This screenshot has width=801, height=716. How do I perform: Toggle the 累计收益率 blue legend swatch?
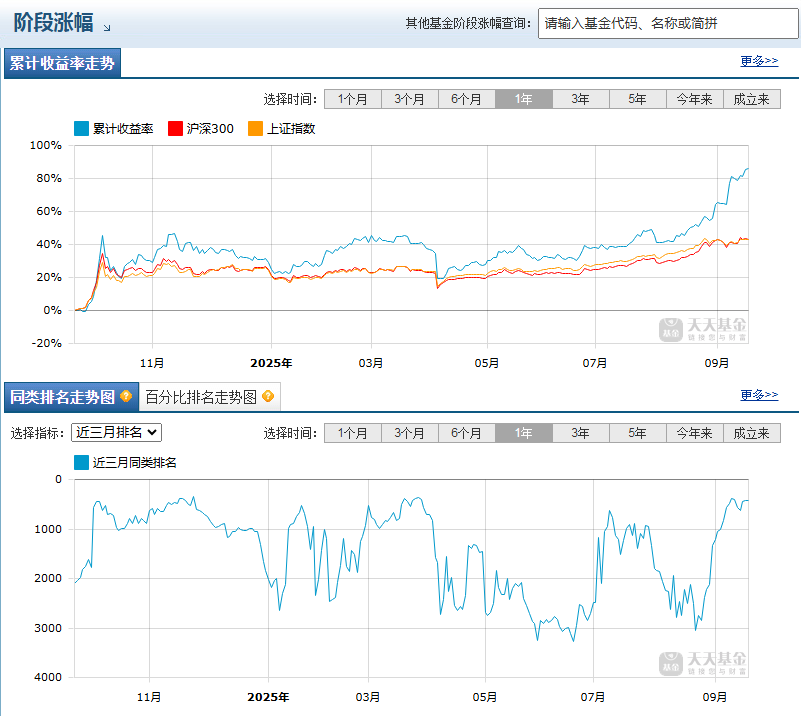point(82,129)
